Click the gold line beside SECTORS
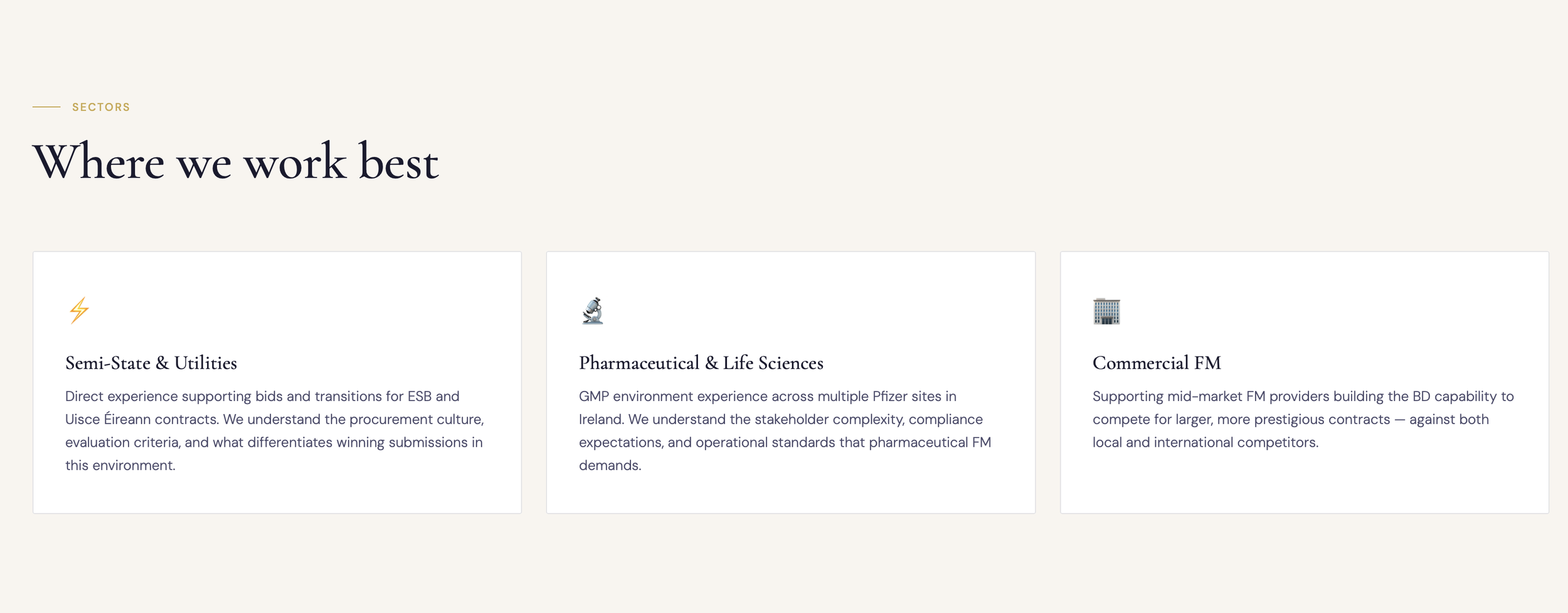Screen dimensions: 1568x613 point(46,107)
